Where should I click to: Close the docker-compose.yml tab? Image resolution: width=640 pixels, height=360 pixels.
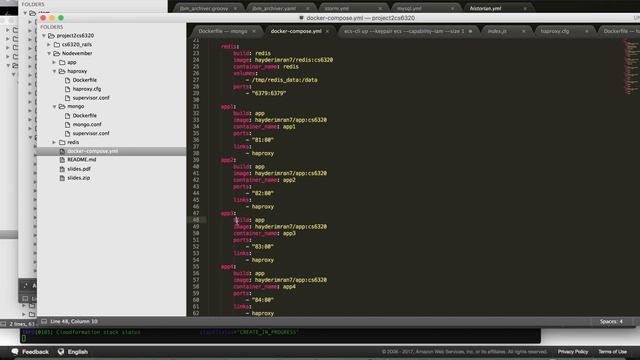(x=327, y=31)
